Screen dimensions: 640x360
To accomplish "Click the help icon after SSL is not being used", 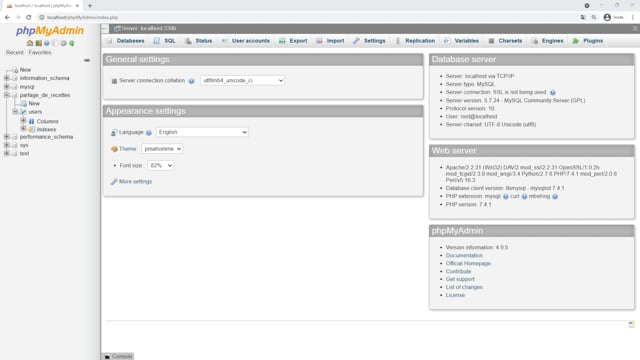I will [x=553, y=93].
